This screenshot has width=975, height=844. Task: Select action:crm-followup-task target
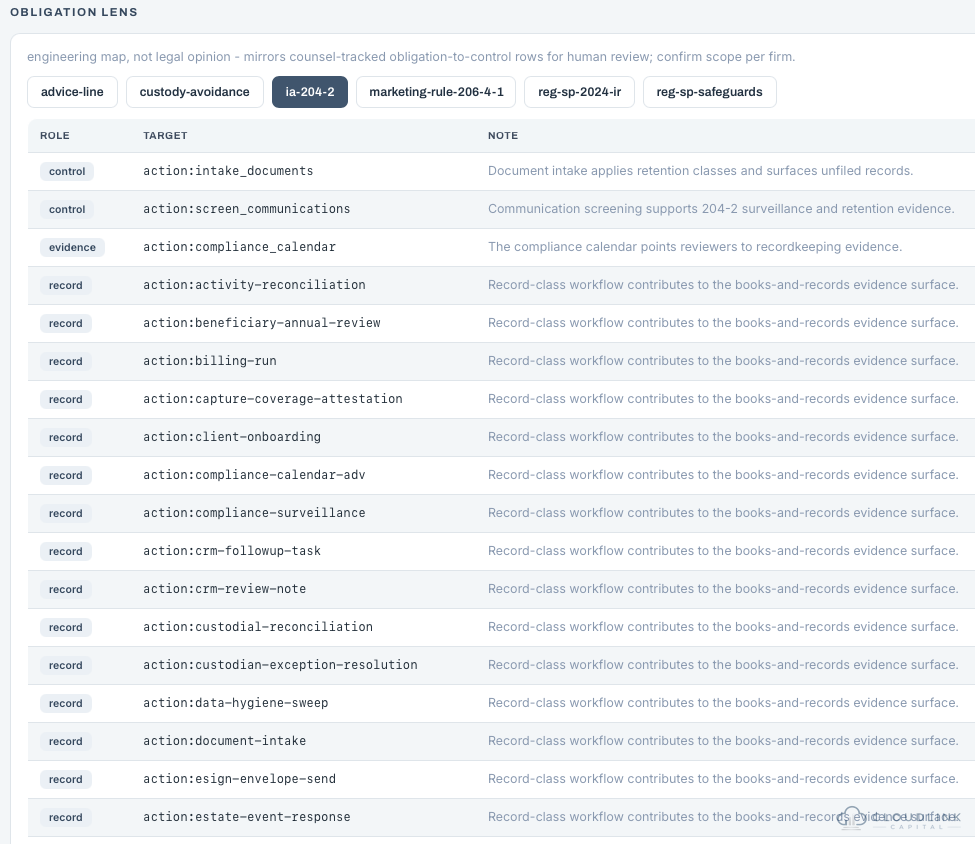pyautogui.click(x=232, y=550)
